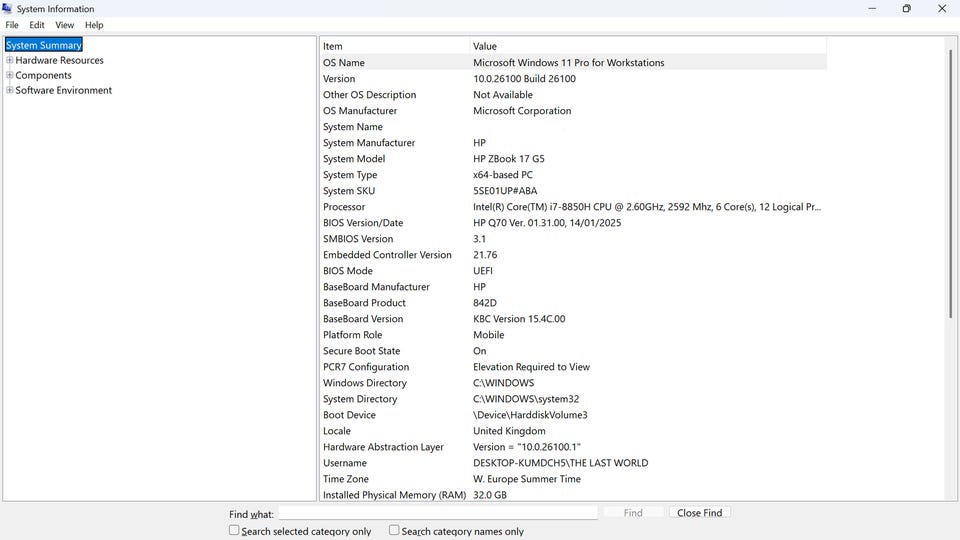Screen dimensions: 960x540
Task: Enable Search category names only checkbox
Action: (x=394, y=530)
